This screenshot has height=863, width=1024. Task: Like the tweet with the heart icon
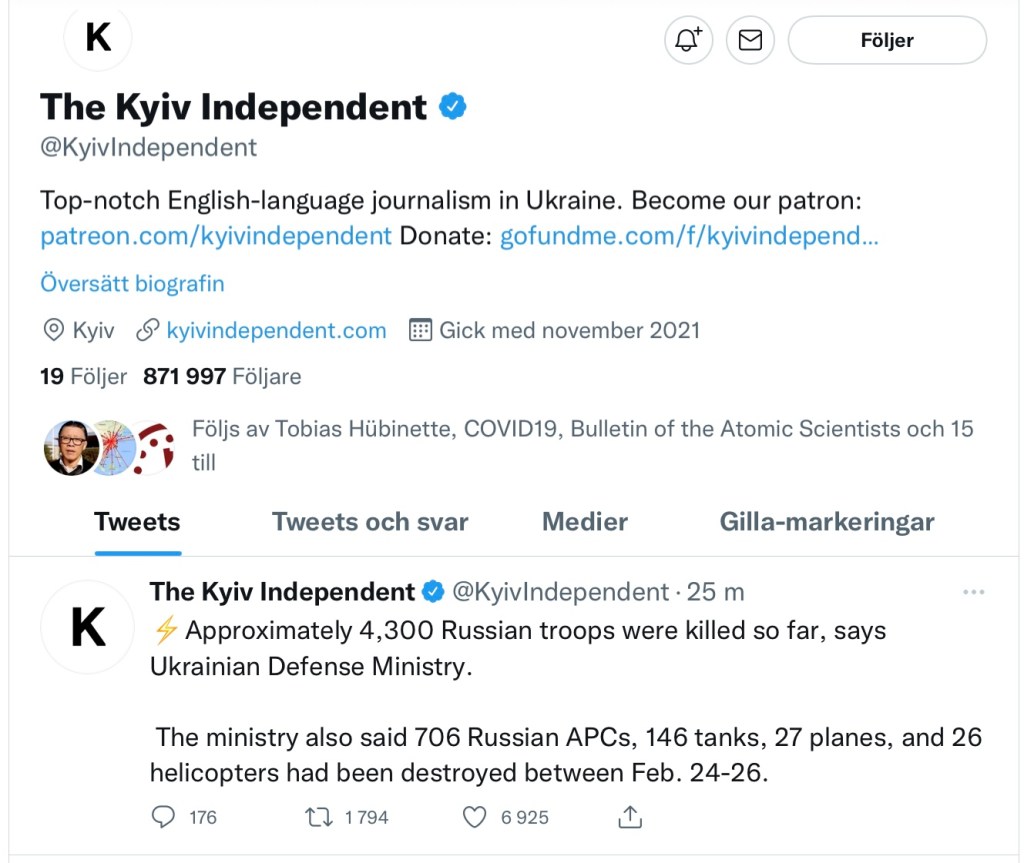[x=475, y=817]
